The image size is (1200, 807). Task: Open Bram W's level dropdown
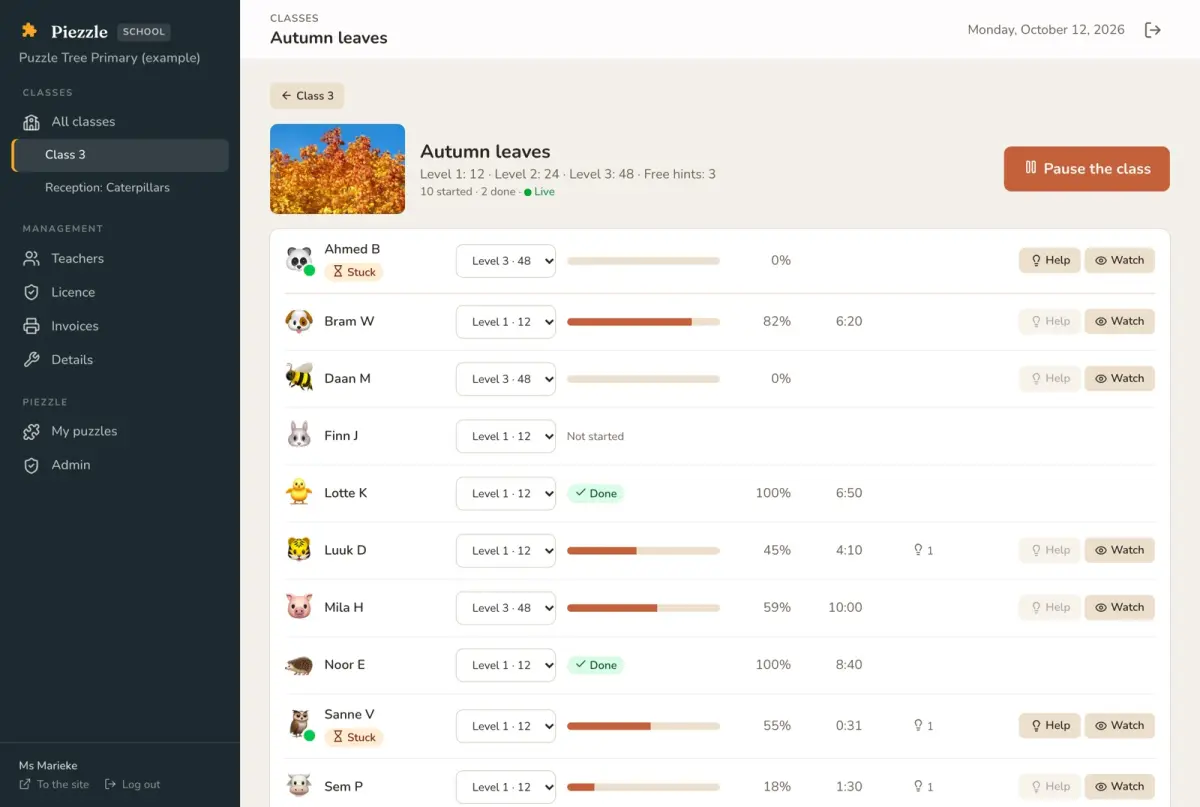pos(506,322)
